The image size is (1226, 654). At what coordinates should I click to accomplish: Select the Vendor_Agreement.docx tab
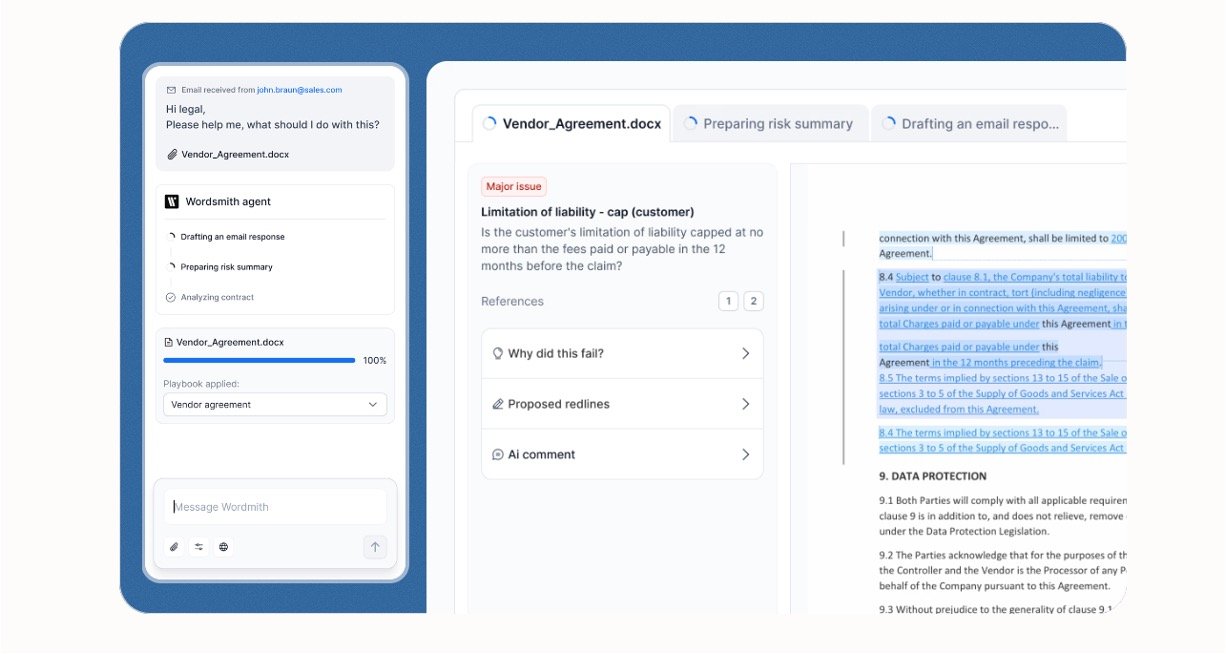coord(572,124)
